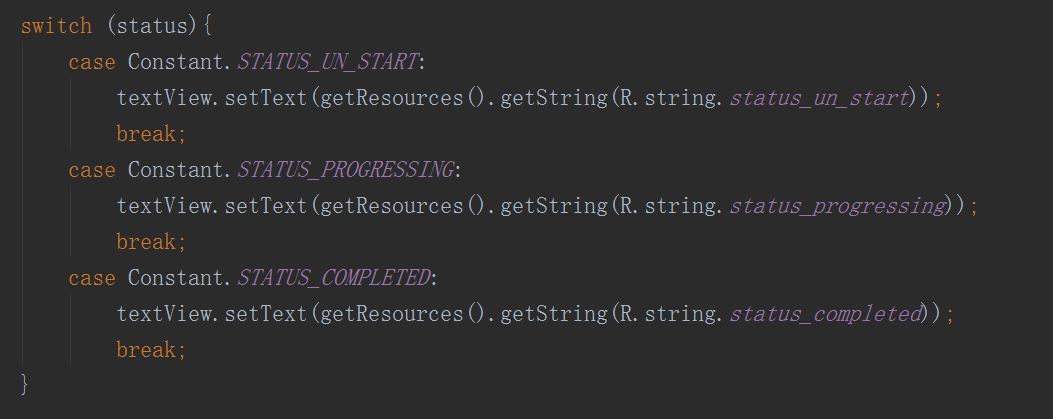Click the STATUS_PROGRESSING constant
Viewport: 1053px width, 419px height.
click(345, 170)
